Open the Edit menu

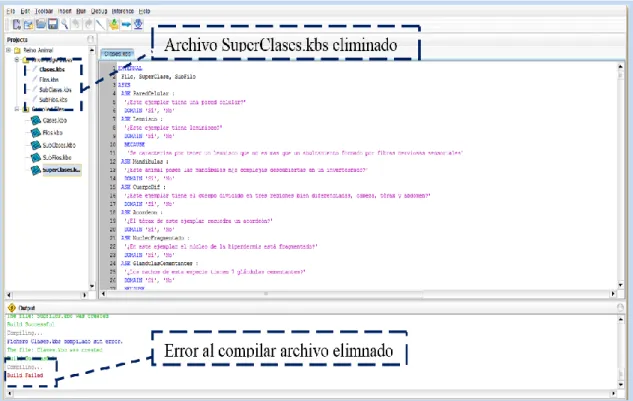(25, 11)
